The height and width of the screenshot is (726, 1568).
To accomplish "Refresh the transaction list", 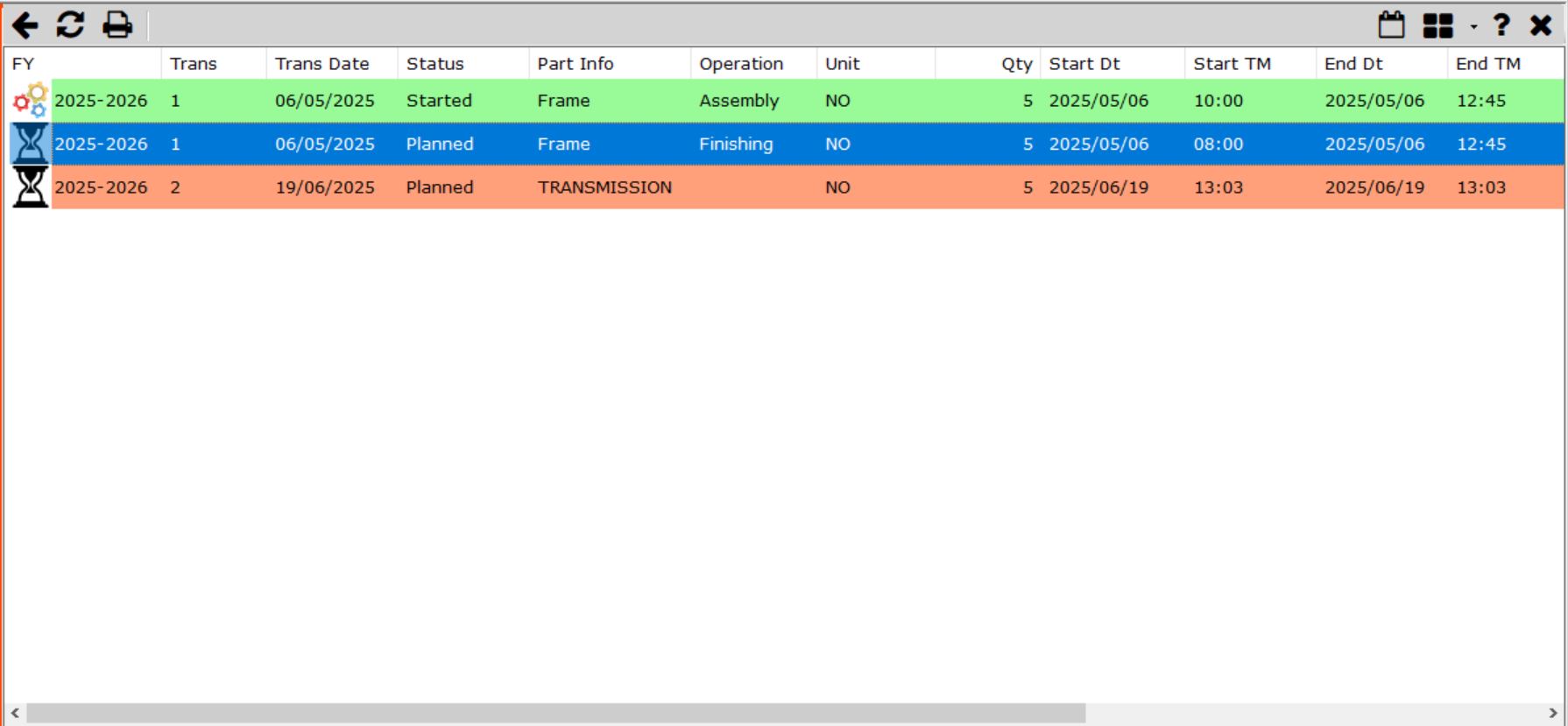I will pyautogui.click(x=70, y=25).
